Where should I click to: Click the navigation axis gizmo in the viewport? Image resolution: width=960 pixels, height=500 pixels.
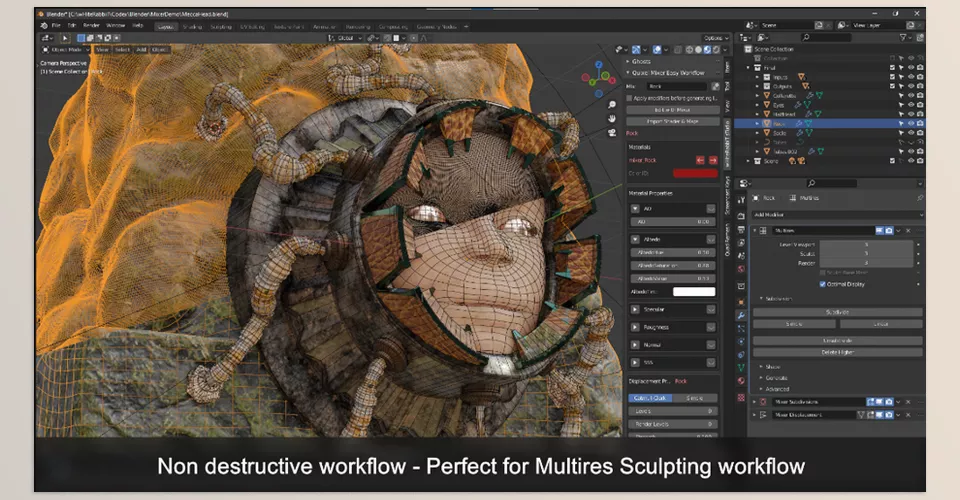point(598,77)
